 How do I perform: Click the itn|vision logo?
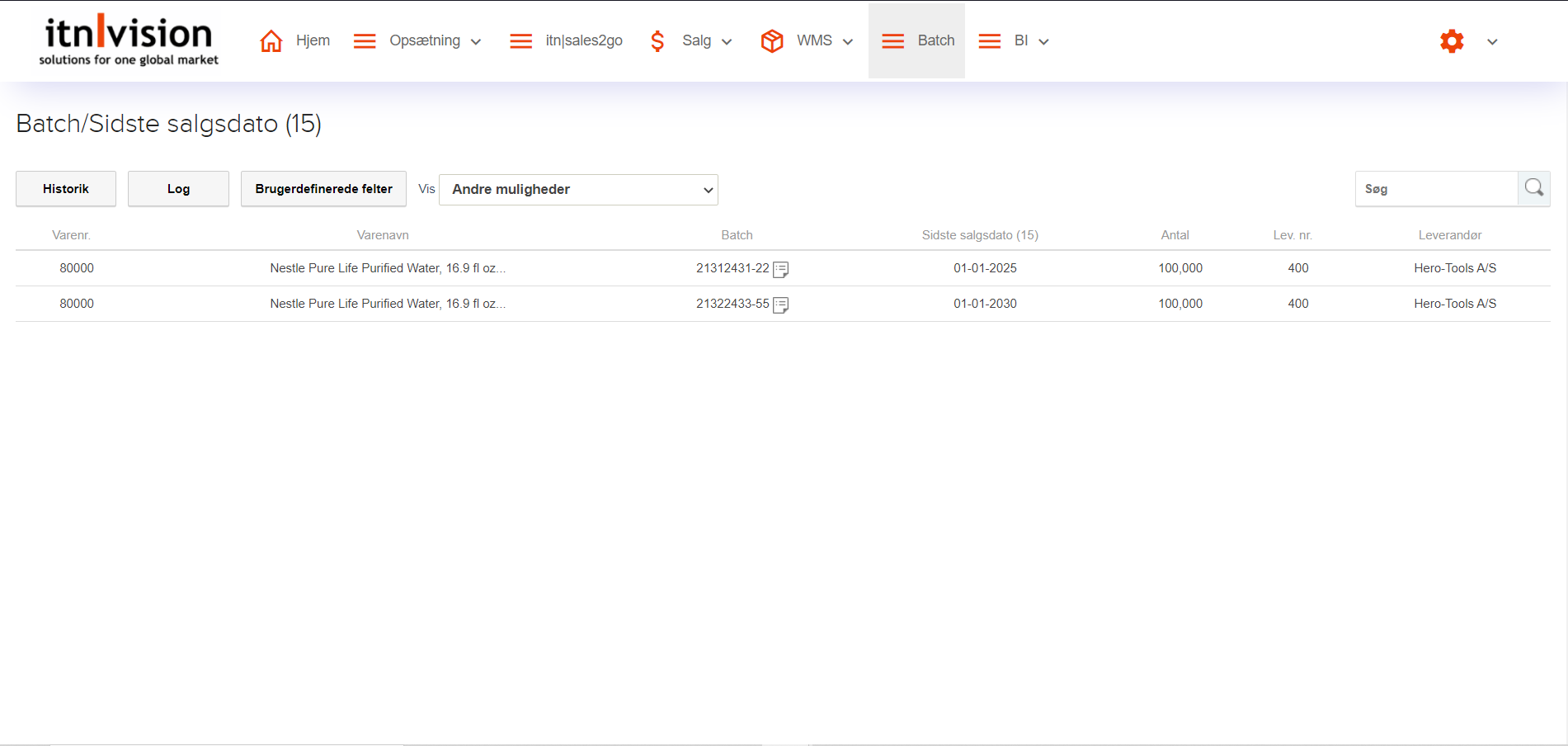[129, 40]
